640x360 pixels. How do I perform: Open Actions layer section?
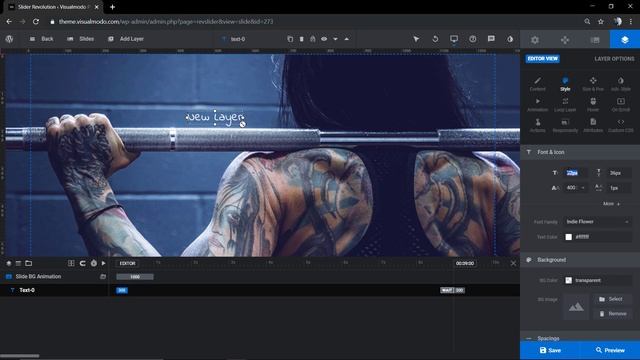tap(538, 125)
